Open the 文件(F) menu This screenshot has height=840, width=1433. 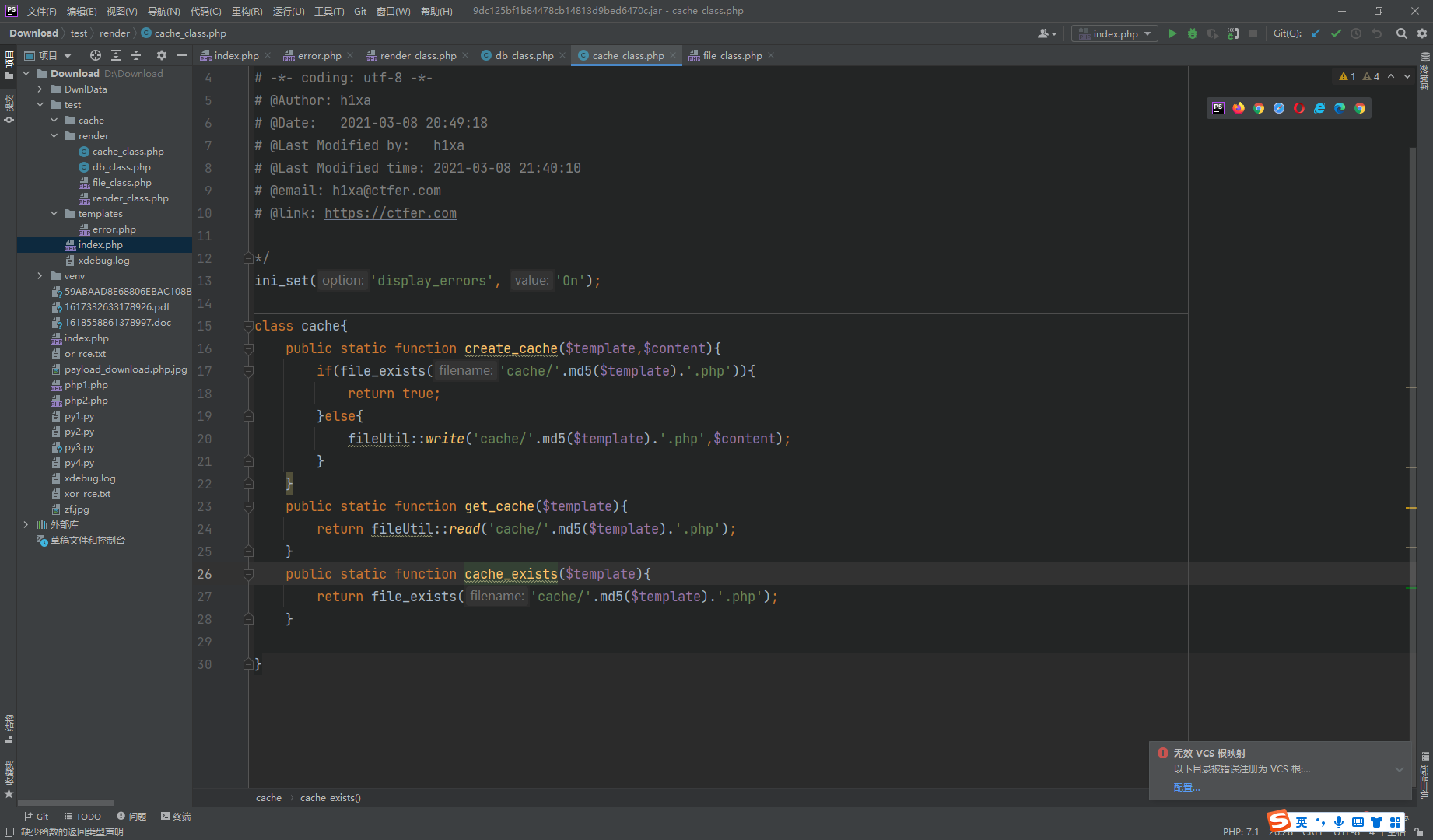pos(41,11)
